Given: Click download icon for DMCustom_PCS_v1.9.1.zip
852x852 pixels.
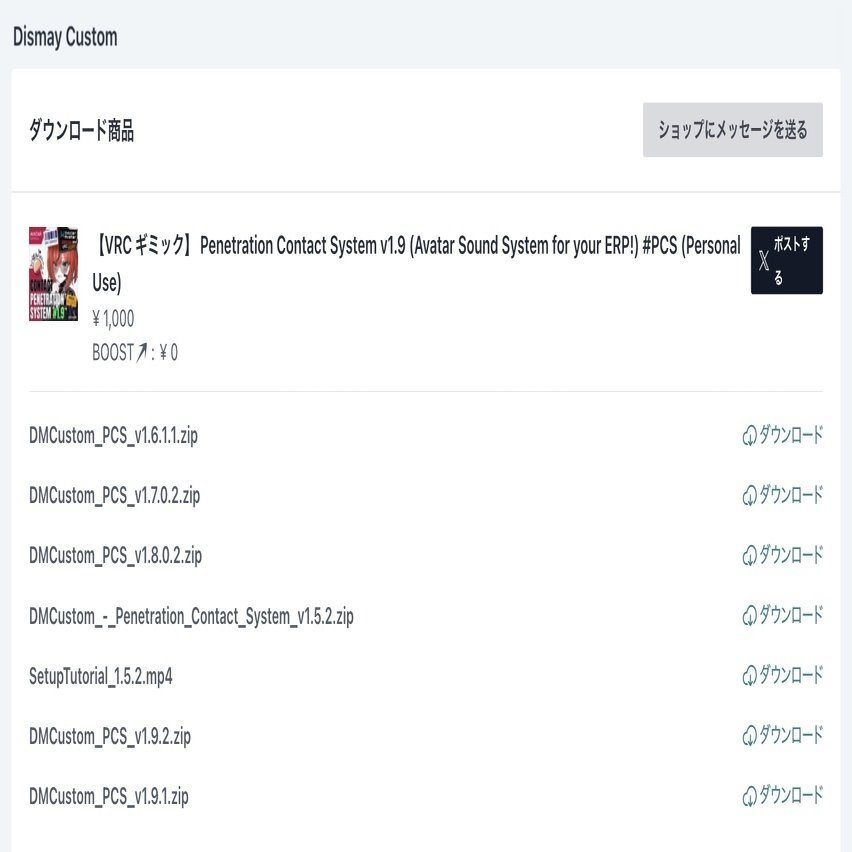Looking at the screenshot, I should pos(749,797).
